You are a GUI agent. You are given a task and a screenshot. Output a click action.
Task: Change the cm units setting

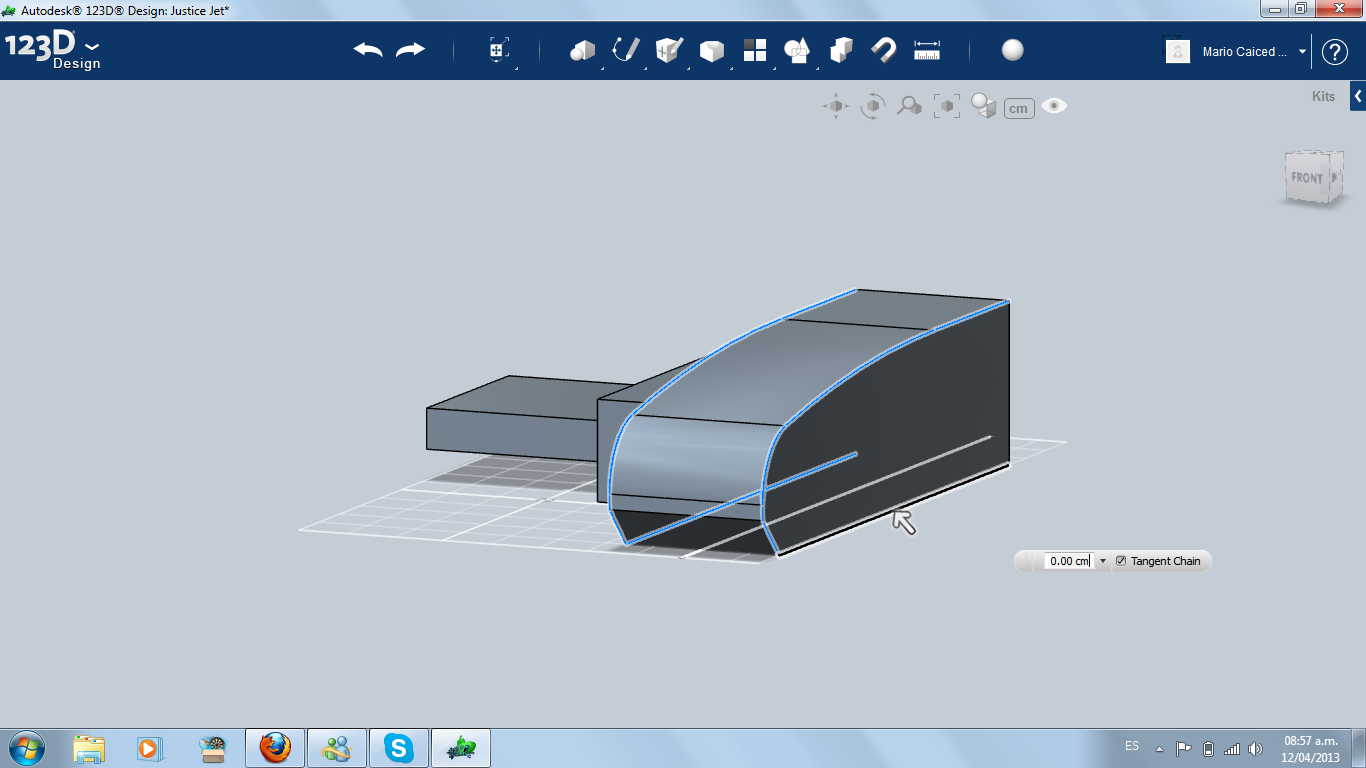click(x=1019, y=108)
